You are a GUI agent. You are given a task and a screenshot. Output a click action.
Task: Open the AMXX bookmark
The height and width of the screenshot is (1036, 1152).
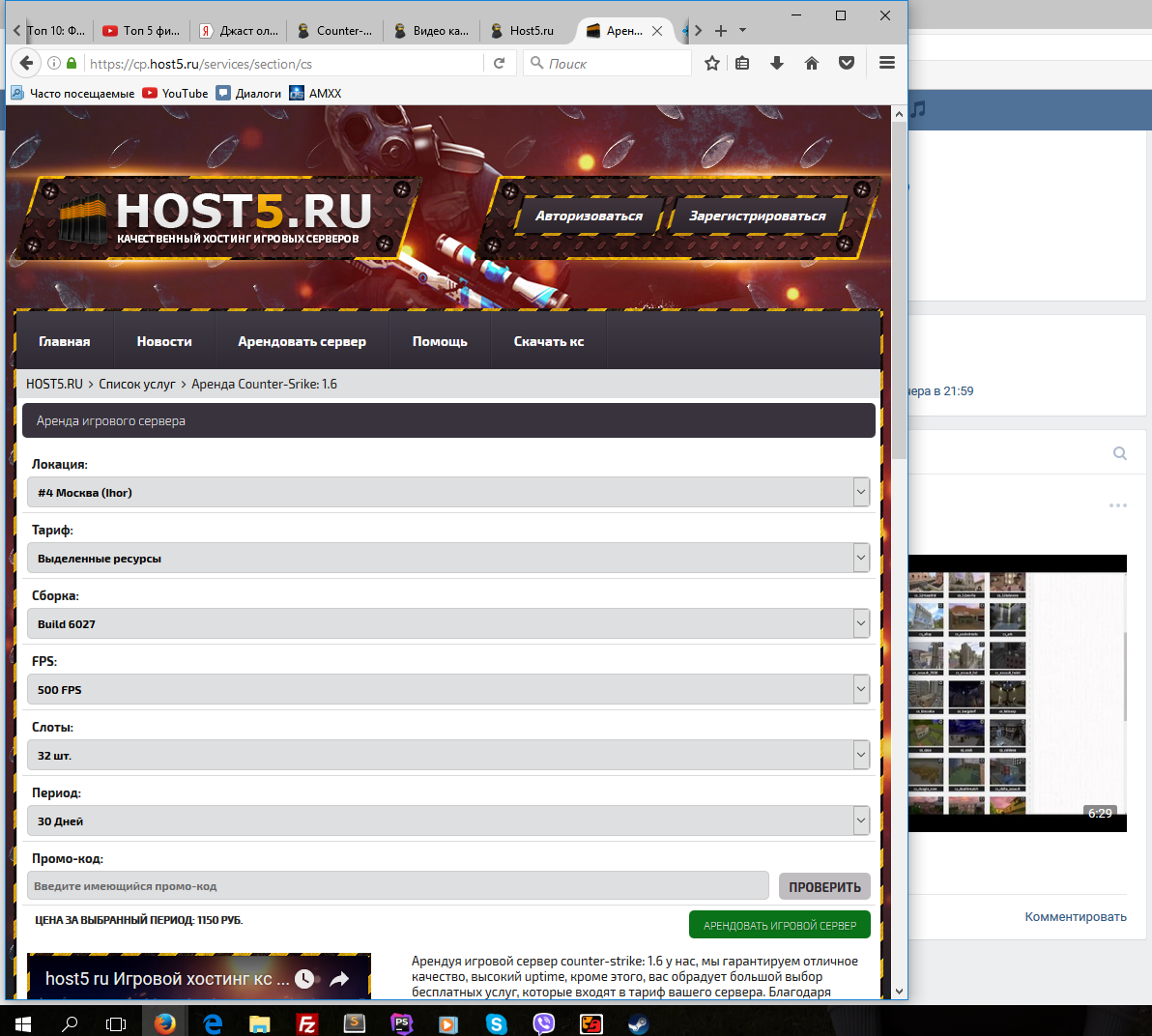pyautogui.click(x=316, y=94)
